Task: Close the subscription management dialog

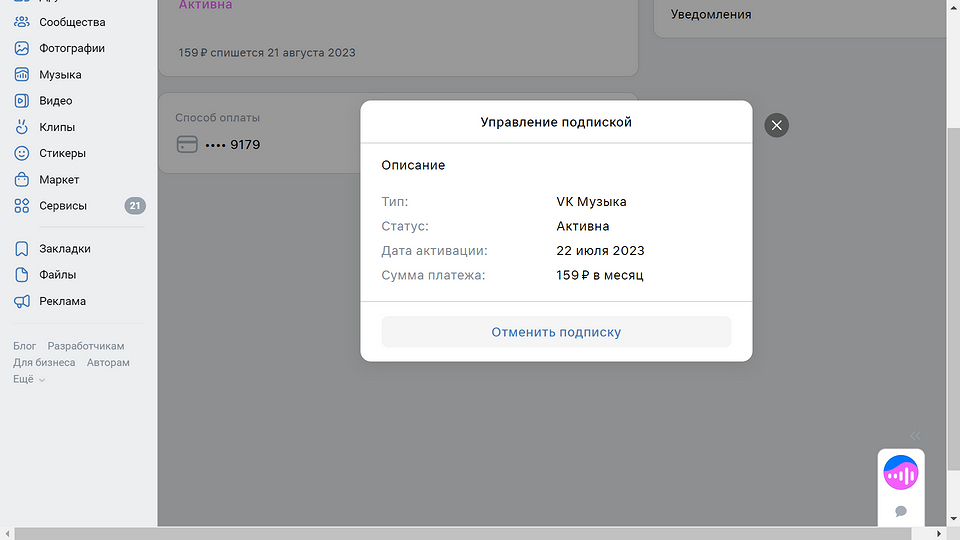Action: [x=776, y=125]
